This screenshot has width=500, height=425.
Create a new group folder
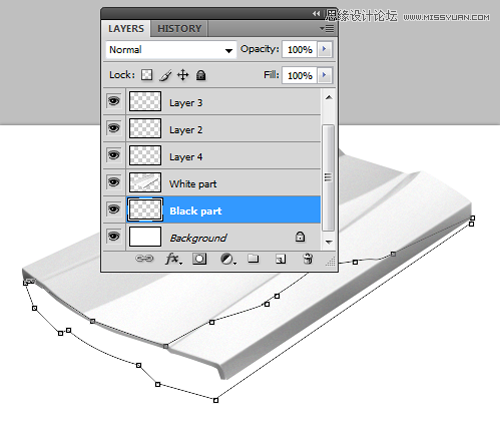253,259
